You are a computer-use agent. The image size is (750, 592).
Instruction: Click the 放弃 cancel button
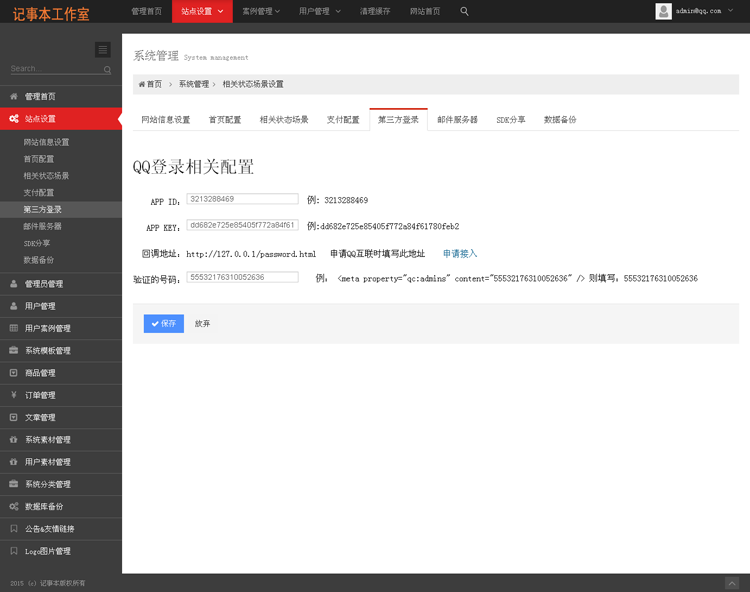coord(202,324)
